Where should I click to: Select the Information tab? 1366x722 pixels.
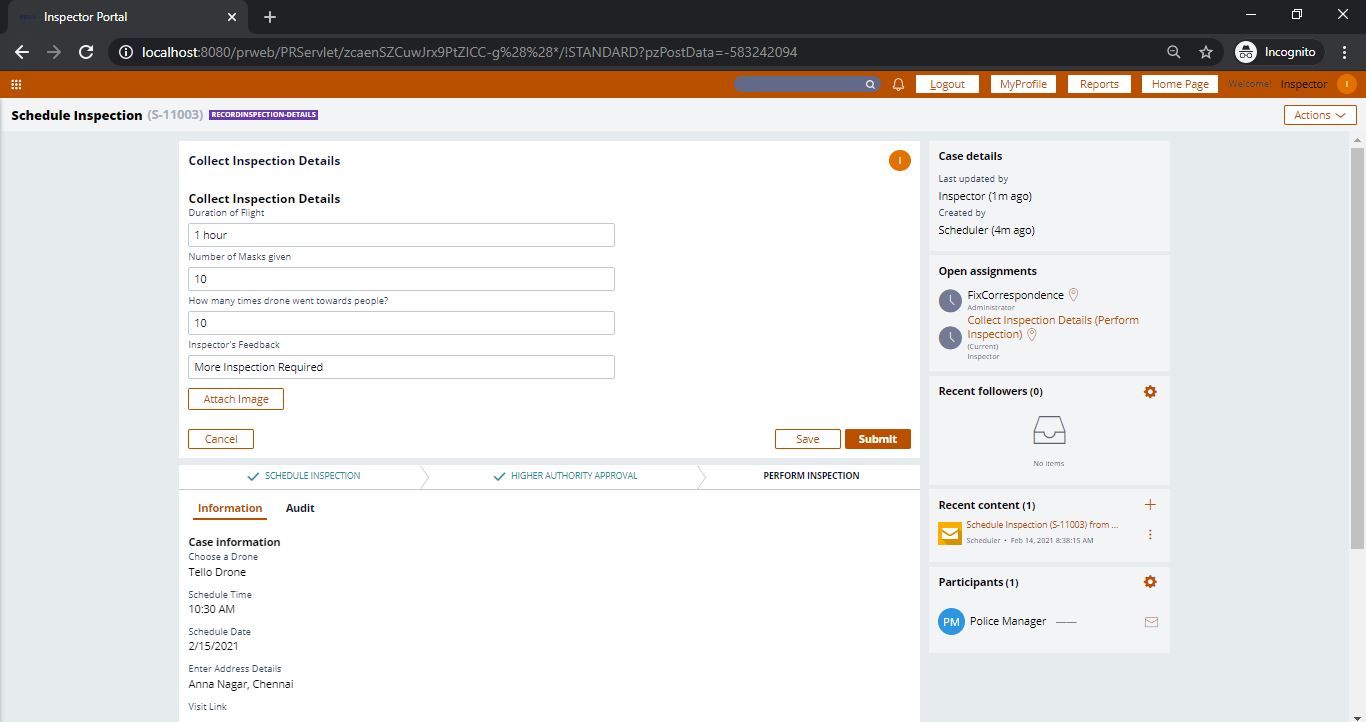(230, 508)
